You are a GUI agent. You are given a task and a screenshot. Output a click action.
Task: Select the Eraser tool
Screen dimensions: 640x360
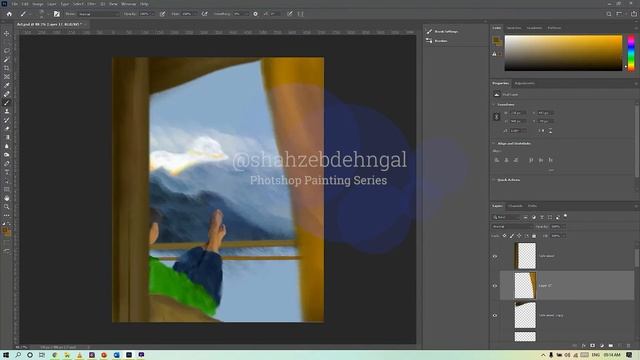7,129
